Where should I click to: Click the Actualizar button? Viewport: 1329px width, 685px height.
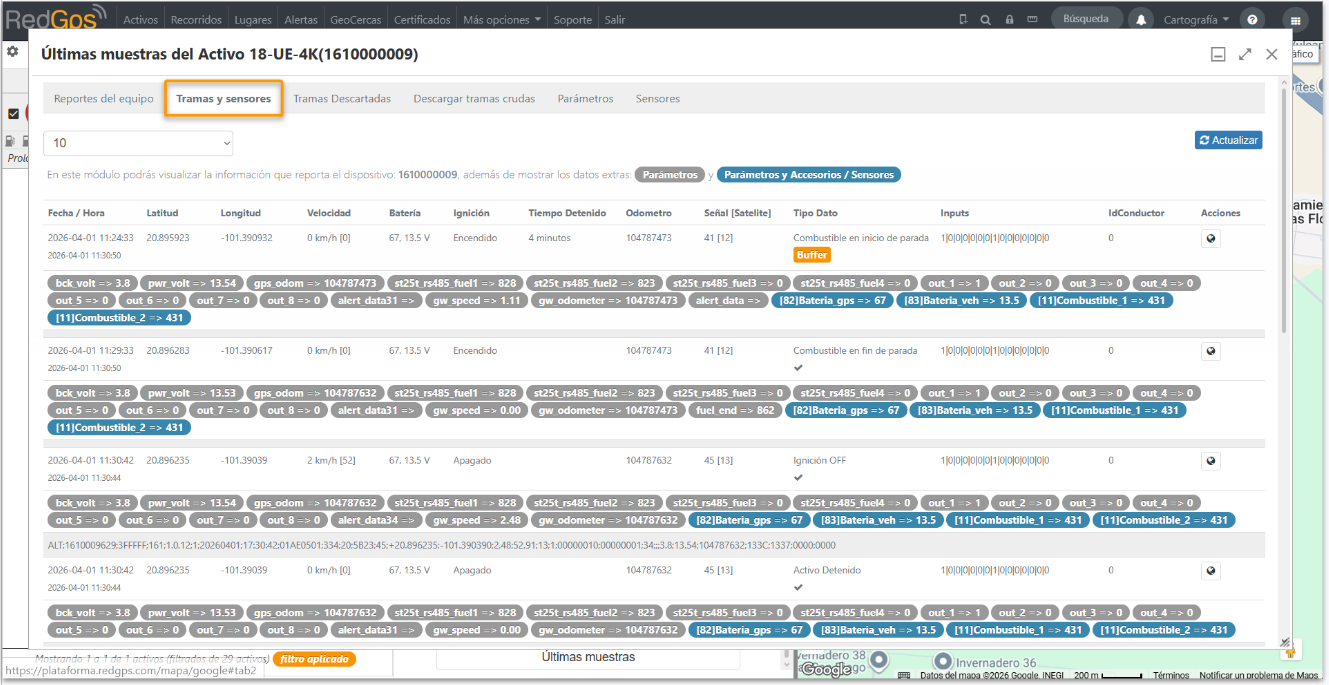click(x=1228, y=140)
